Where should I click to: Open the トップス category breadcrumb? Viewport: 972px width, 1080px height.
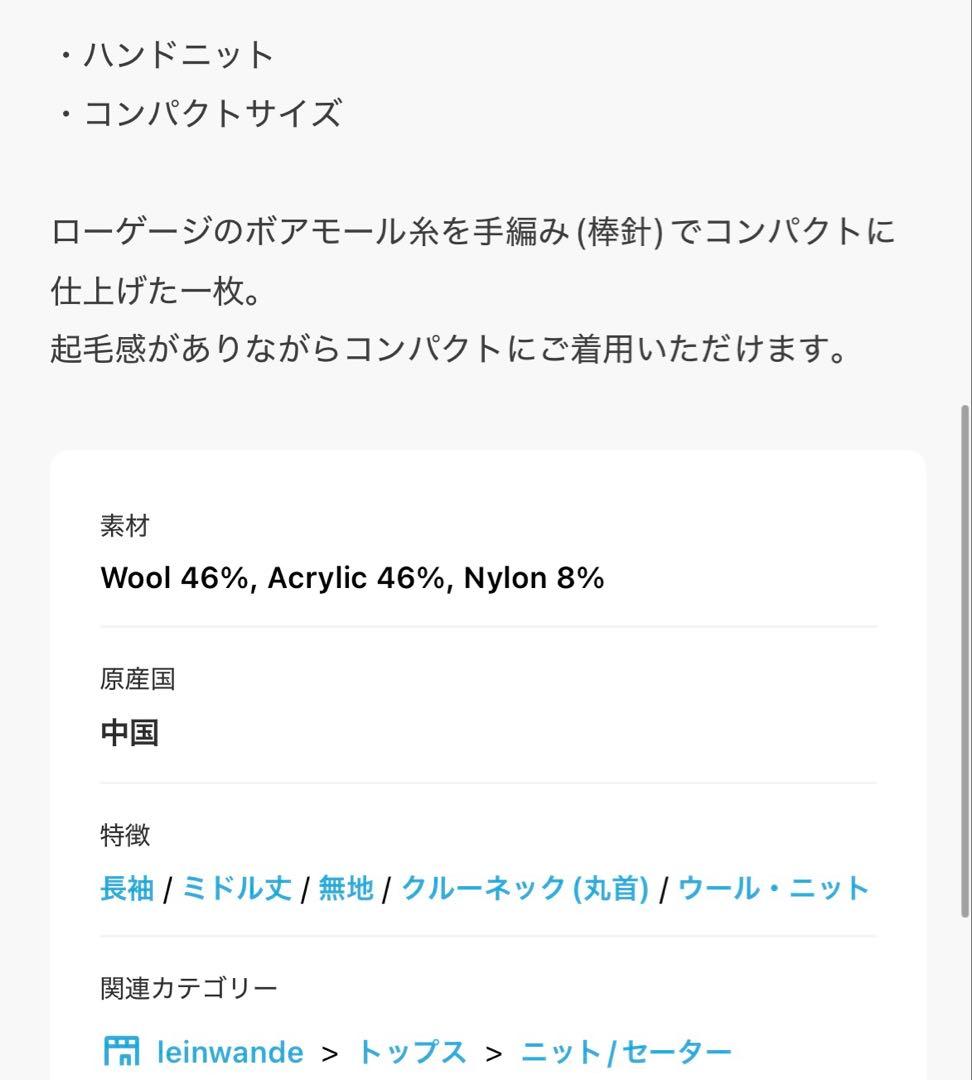412,1052
